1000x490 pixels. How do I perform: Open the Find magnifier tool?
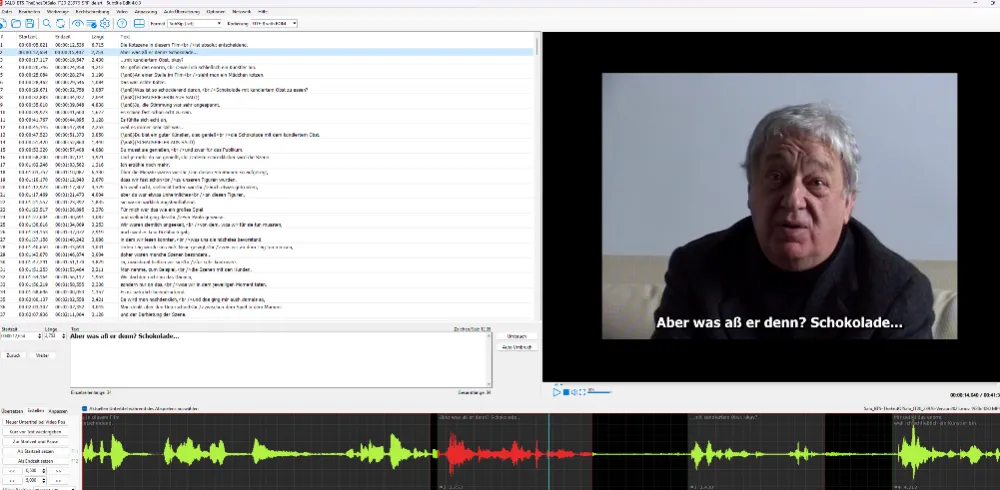tap(47, 24)
